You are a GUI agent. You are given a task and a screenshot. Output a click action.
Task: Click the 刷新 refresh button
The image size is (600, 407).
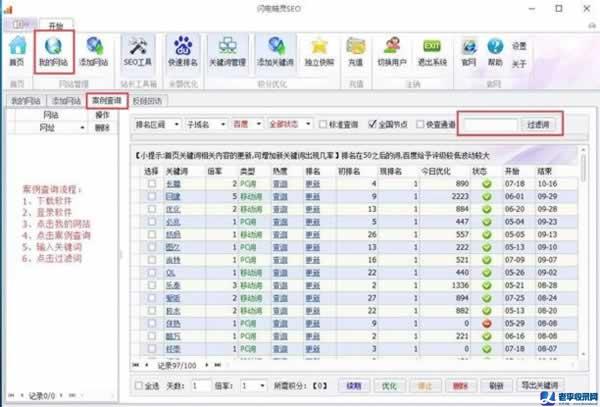click(x=496, y=386)
